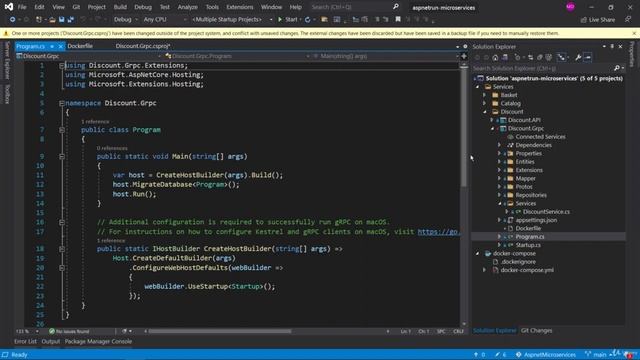640x360 pixels.
Task: Click the search magnifier in Solution Explorer
Action: (616, 68)
